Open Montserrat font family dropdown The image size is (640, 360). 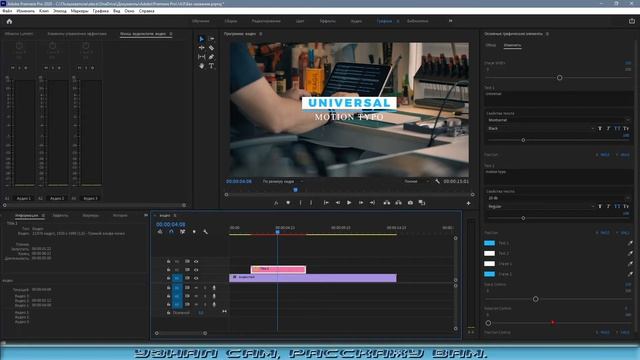[559, 120]
